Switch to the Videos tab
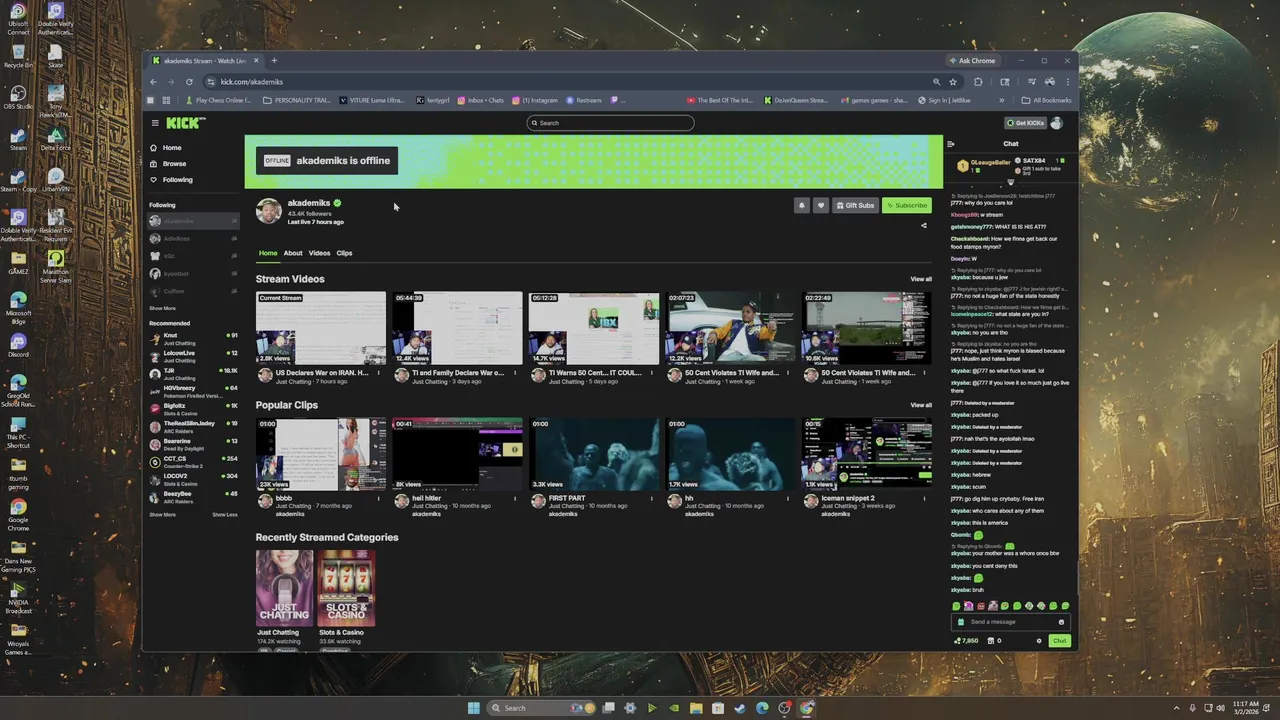Image resolution: width=1280 pixels, height=720 pixels. click(319, 253)
